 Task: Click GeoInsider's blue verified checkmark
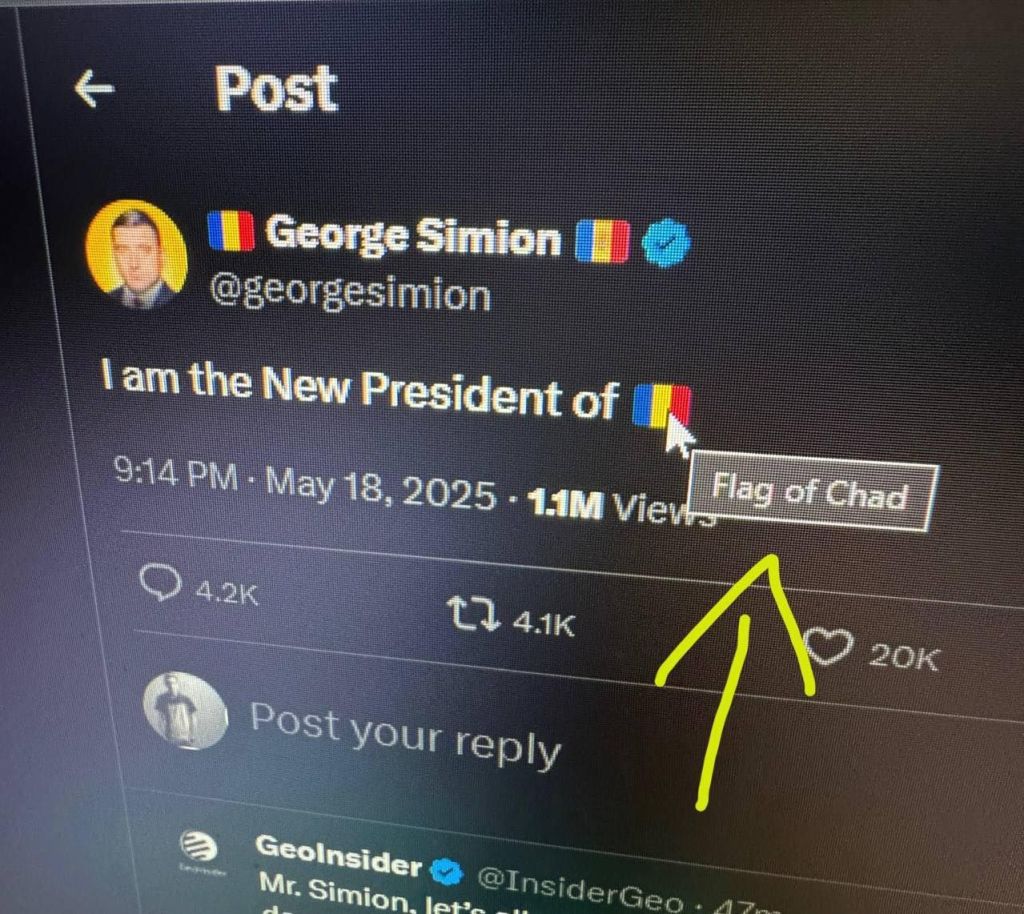pos(447,871)
